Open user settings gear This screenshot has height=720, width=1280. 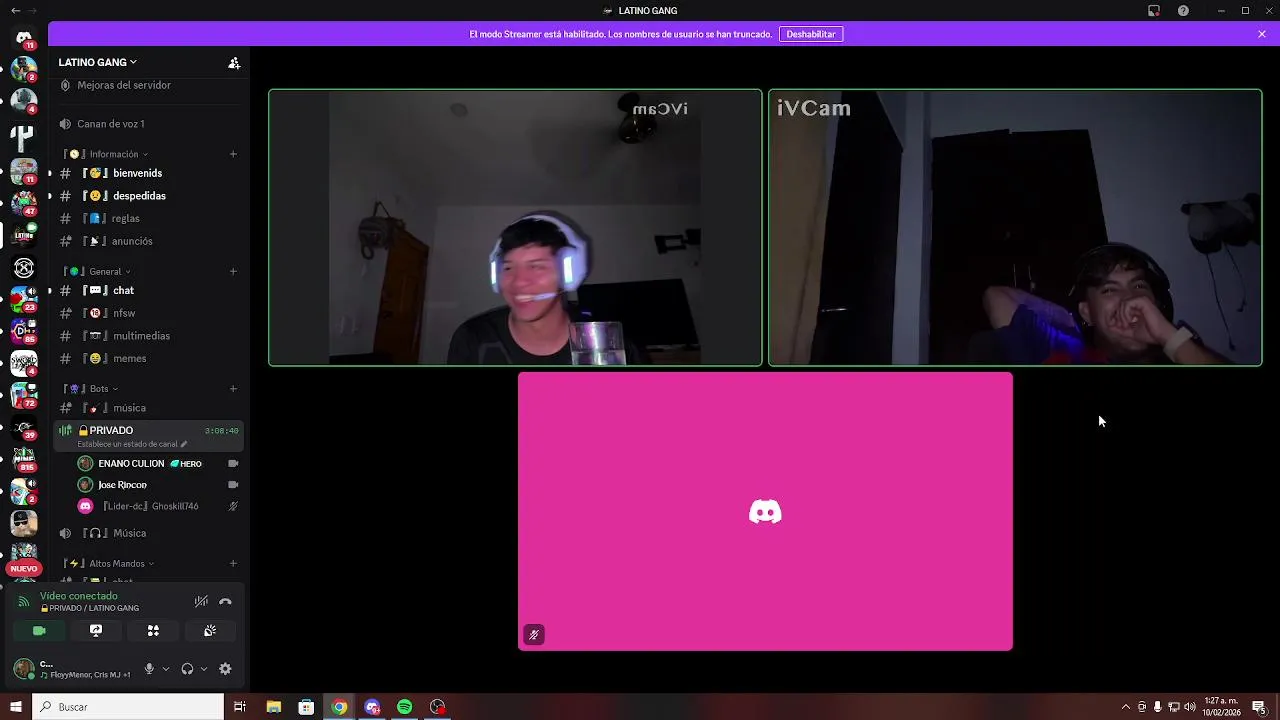tap(225, 669)
